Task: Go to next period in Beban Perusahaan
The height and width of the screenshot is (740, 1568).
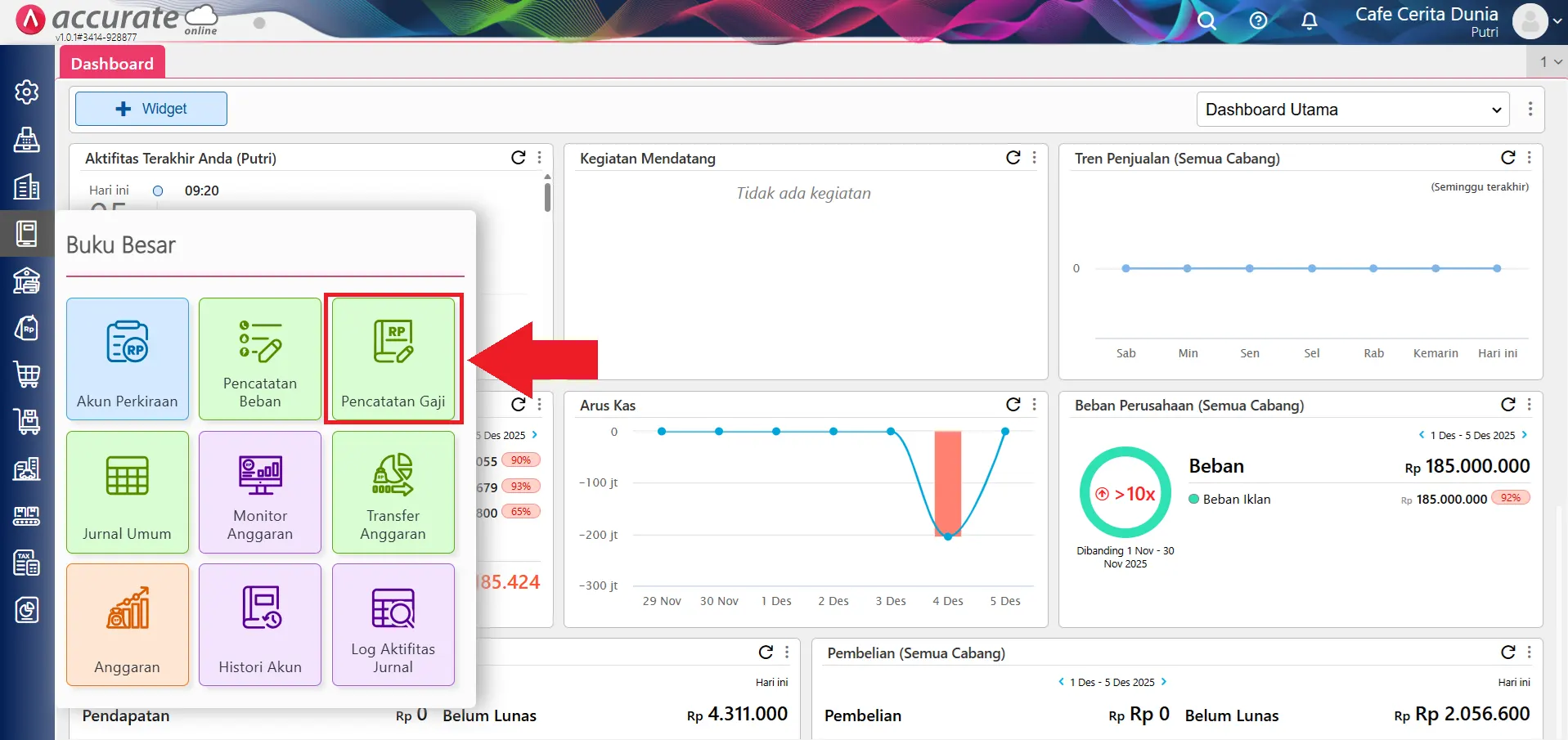Action: (1525, 435)
